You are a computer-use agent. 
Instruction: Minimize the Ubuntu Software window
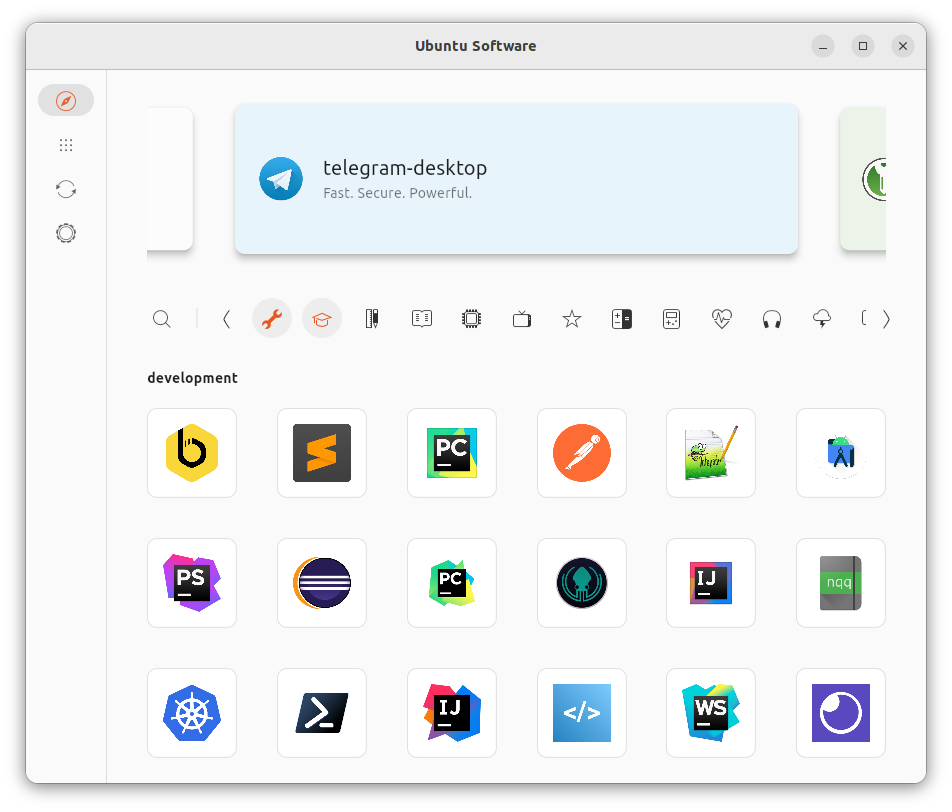pos(823,46)
